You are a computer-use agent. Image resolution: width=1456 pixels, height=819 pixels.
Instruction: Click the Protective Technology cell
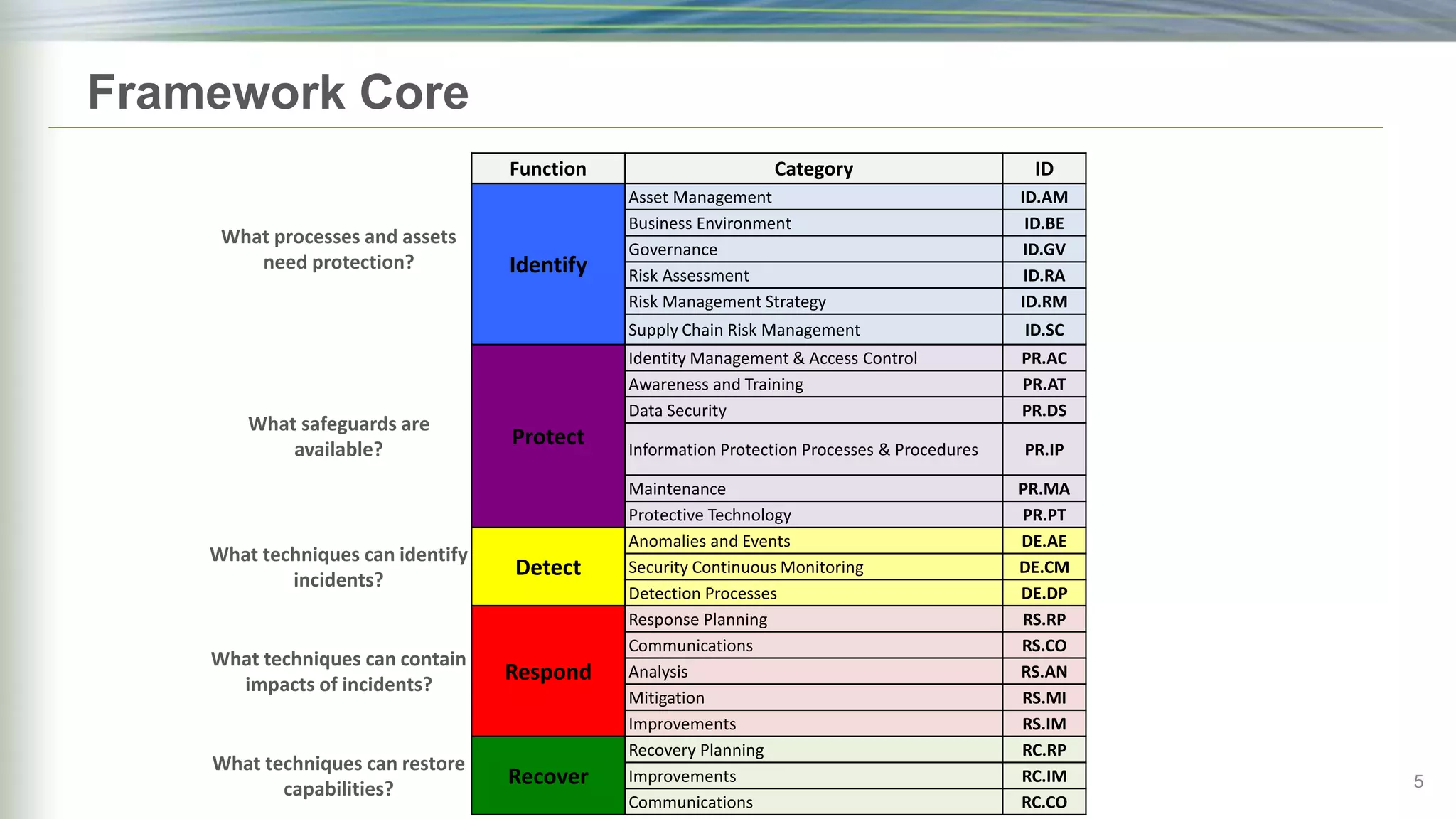pyautogui.click(x=814, y=515)
